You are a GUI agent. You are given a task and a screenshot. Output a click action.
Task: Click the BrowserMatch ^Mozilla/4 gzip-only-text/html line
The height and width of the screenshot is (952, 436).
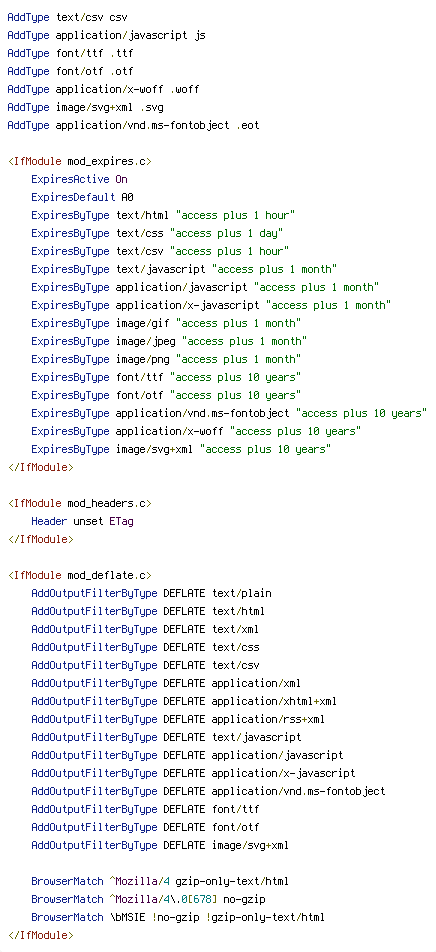tap(160, 881)
